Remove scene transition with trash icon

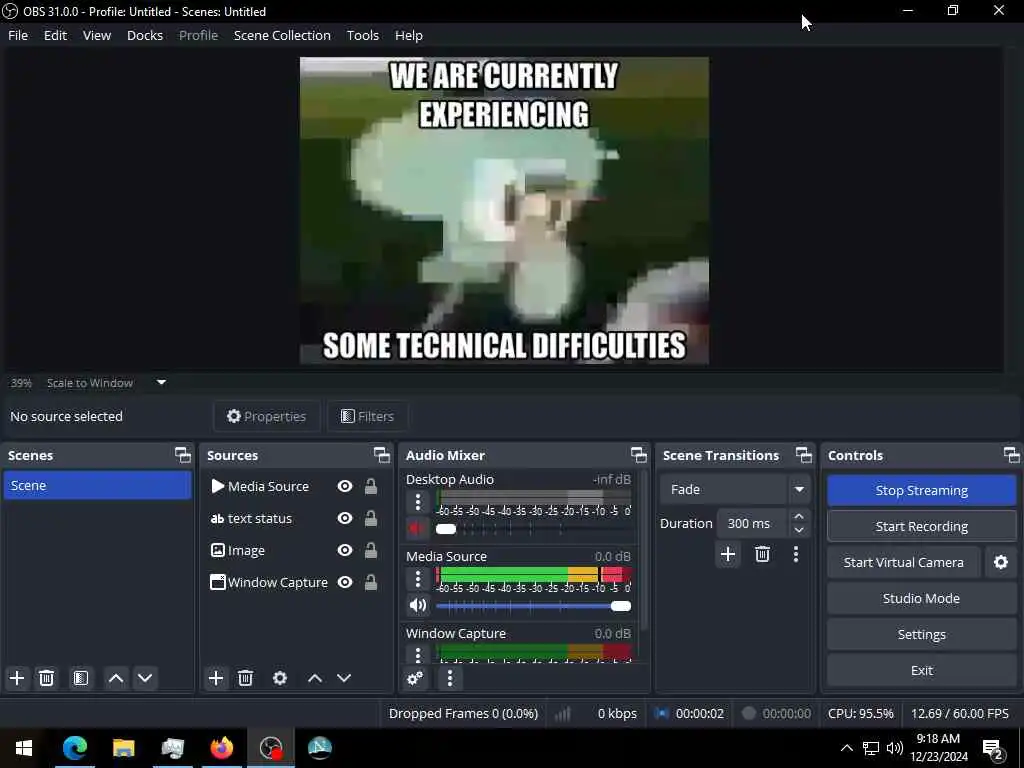762,554
